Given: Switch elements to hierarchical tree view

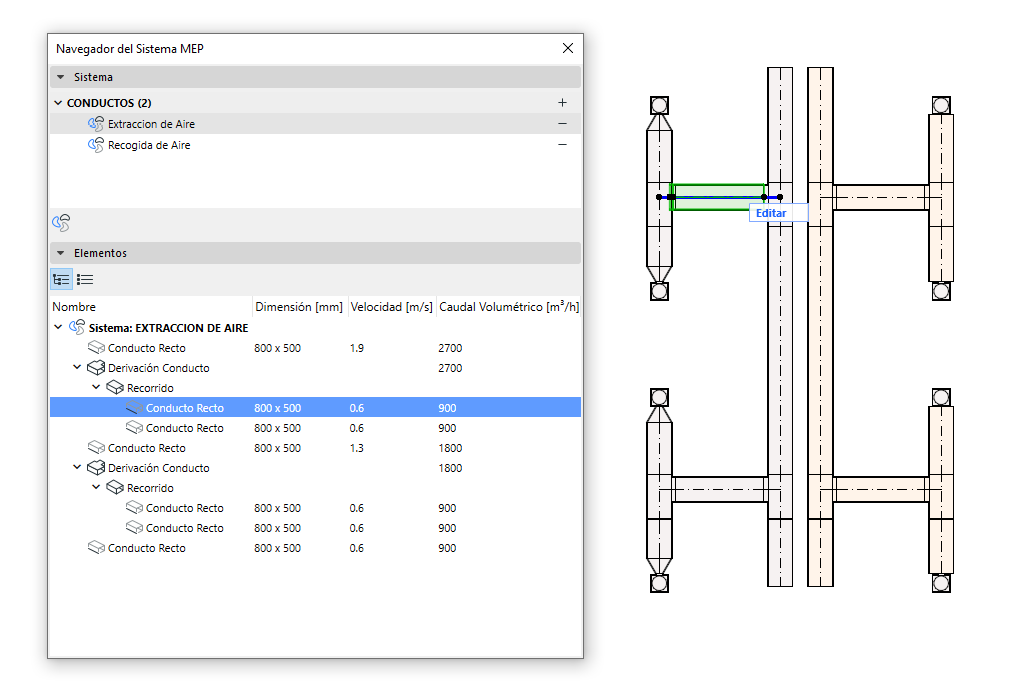Looking at the screenshot, I should coord(61,280).
